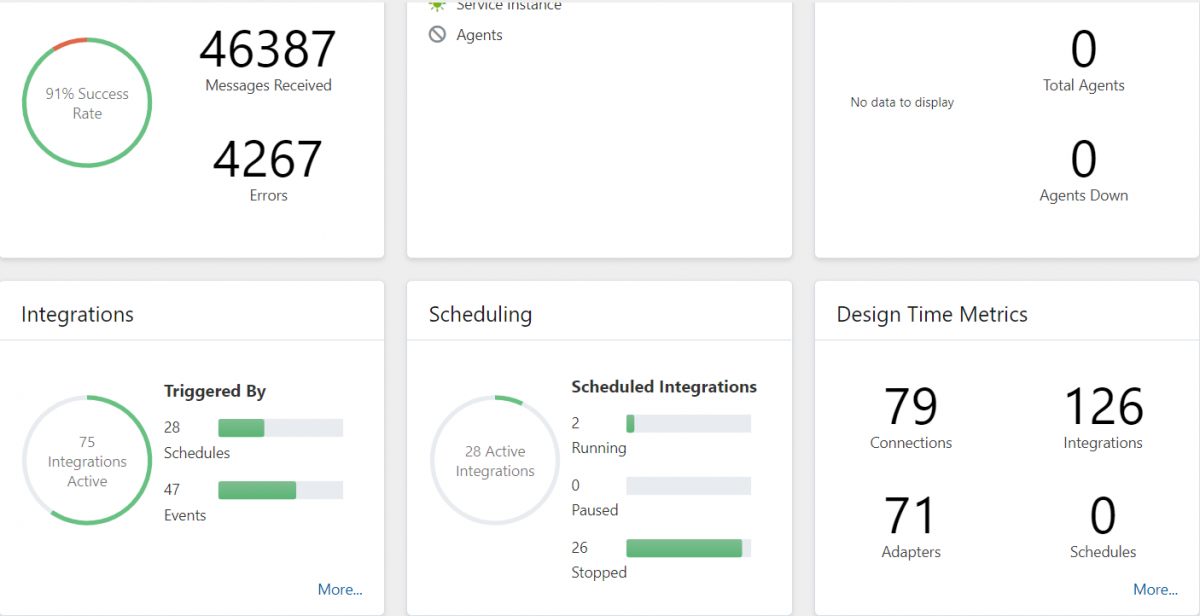
Task: Select the 0 Total Agents metric
Action: 1083,52
